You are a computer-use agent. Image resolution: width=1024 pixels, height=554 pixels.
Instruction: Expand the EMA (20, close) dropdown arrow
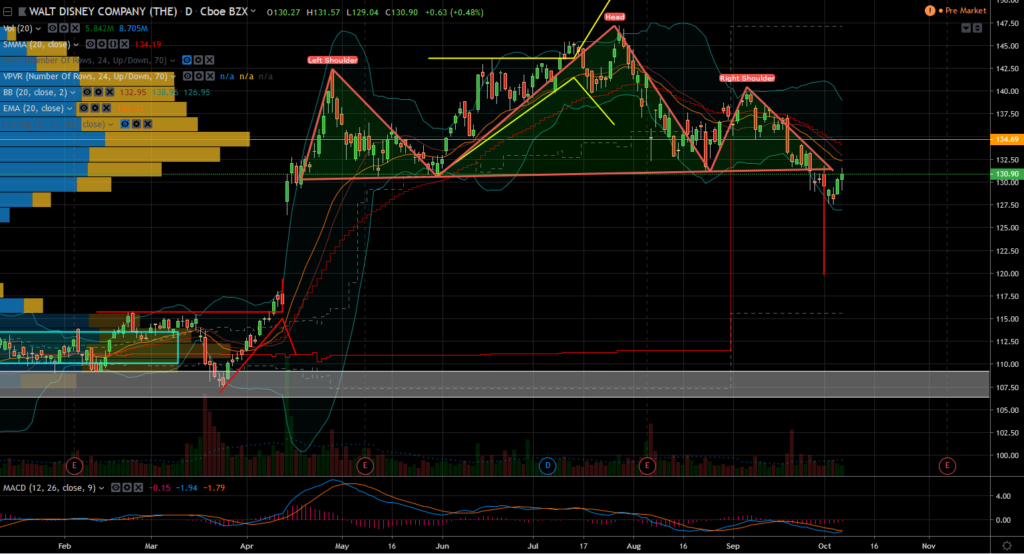pyautogui.click(x=70, y=108)
